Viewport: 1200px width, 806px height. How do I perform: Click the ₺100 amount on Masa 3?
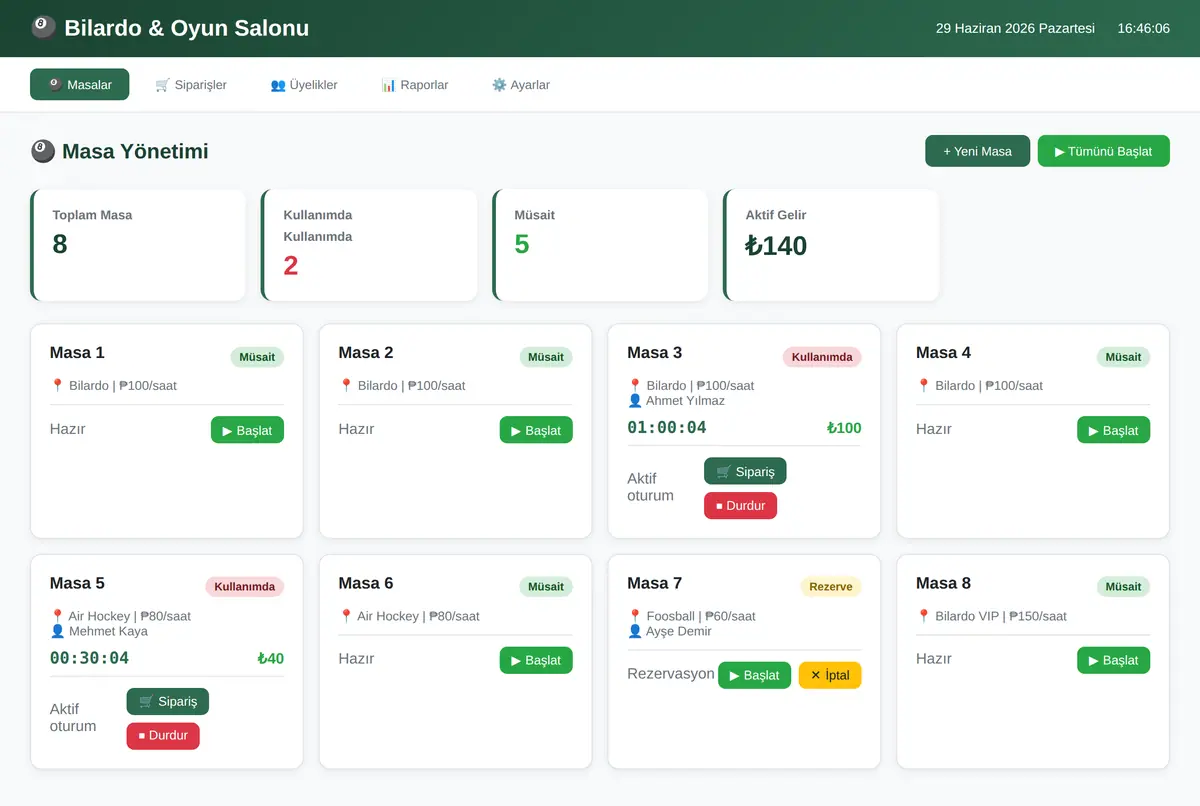(844, 428)
